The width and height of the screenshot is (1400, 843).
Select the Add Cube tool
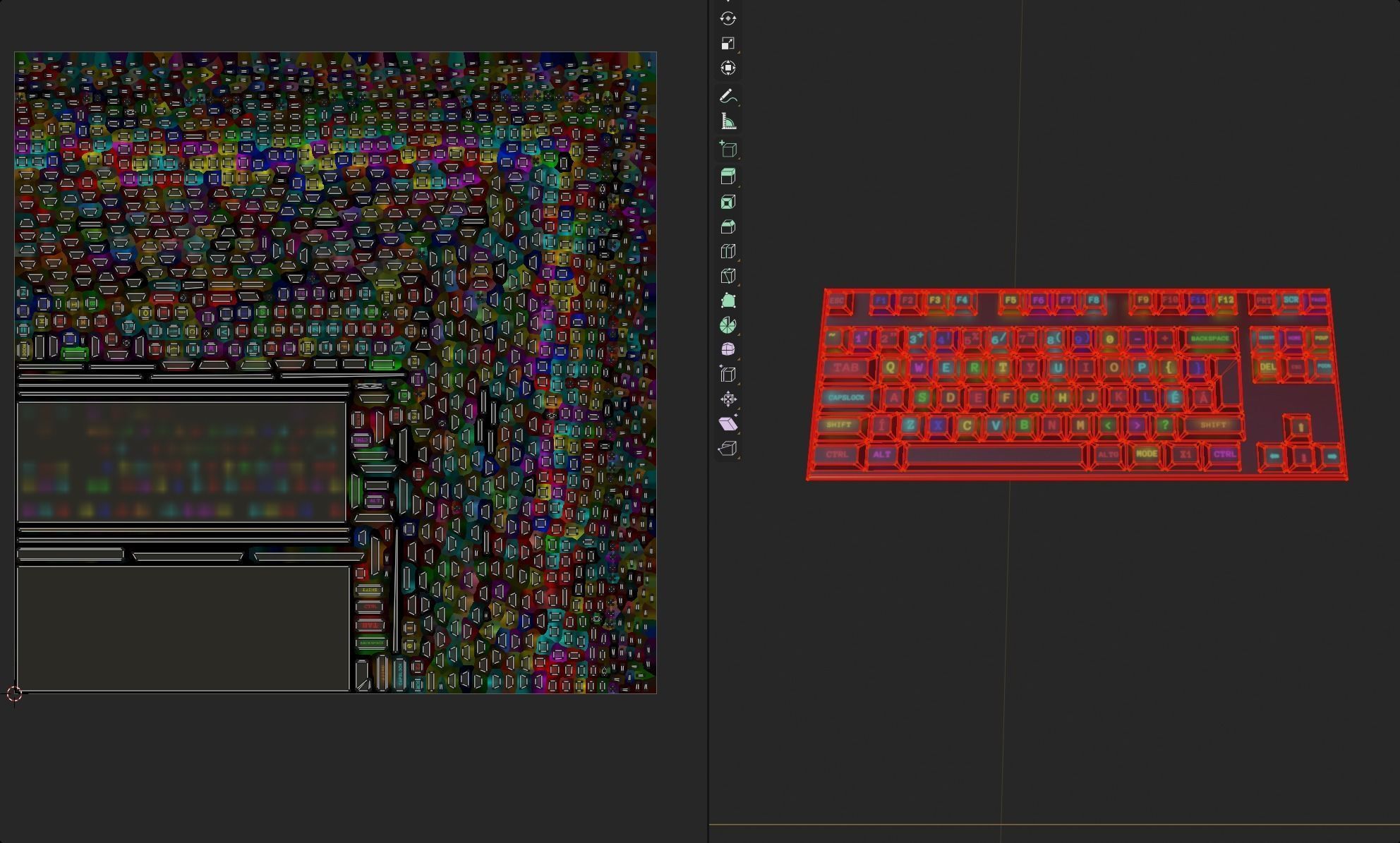pyautogui.click(x=728, y=150)
